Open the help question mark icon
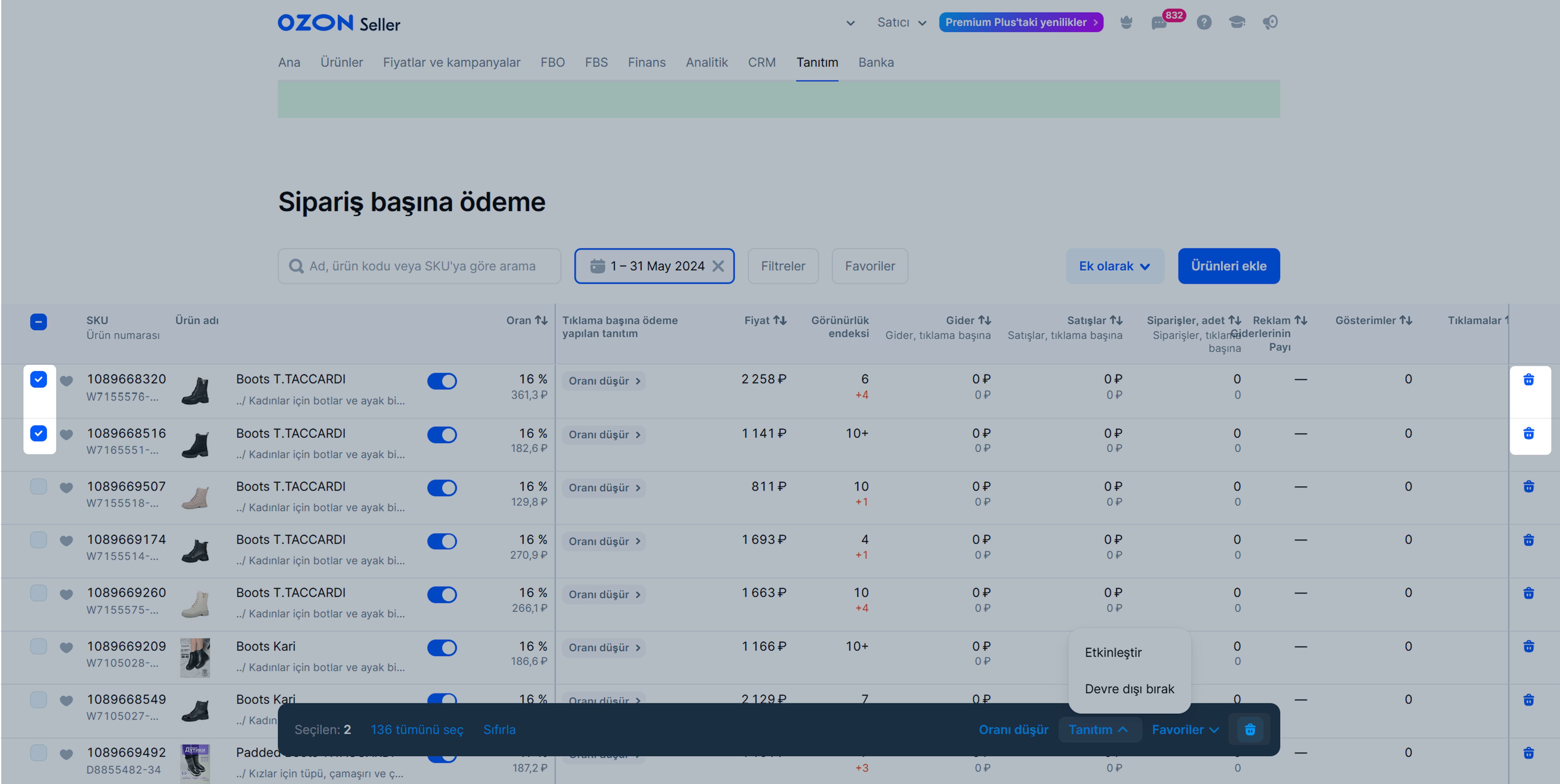 1204,23
